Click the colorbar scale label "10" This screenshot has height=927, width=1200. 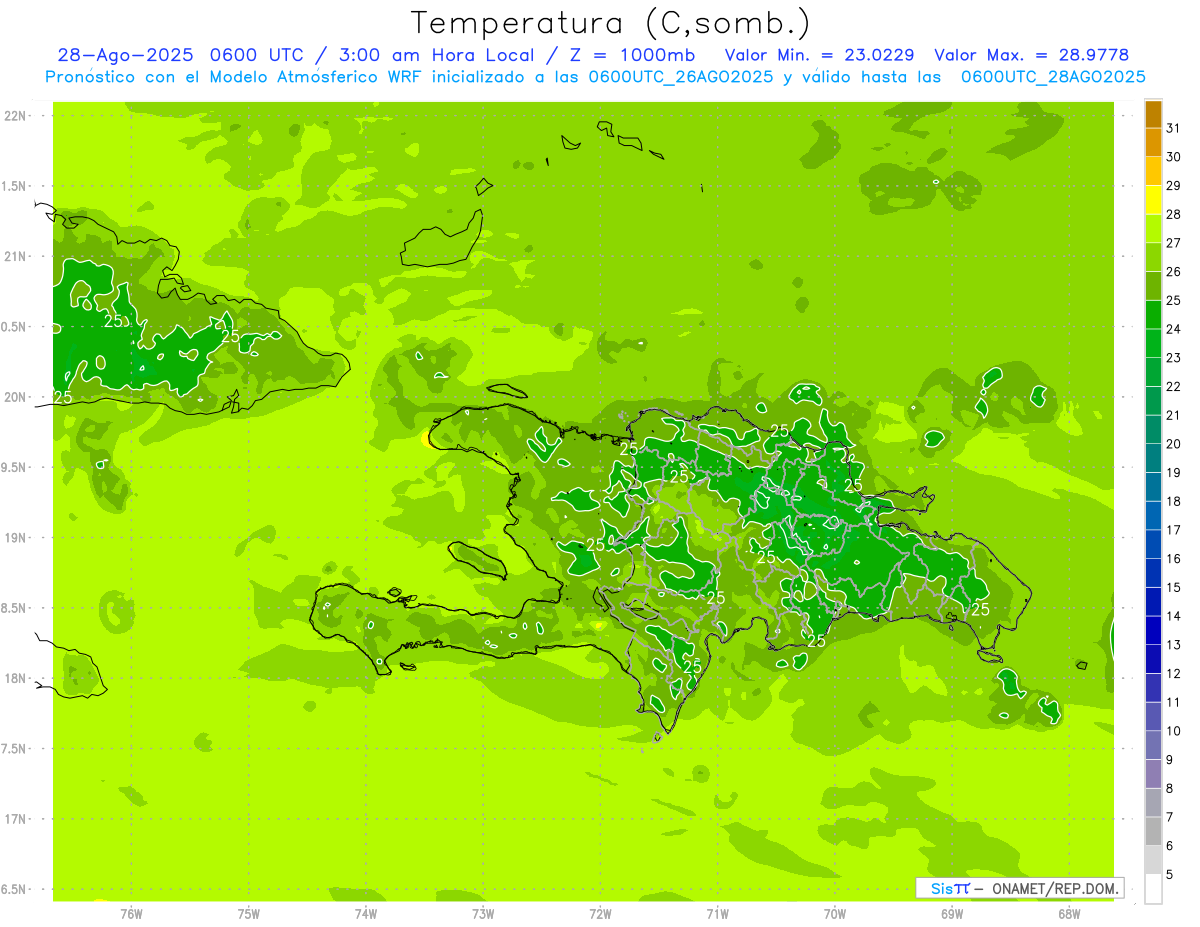[1173, 731]
